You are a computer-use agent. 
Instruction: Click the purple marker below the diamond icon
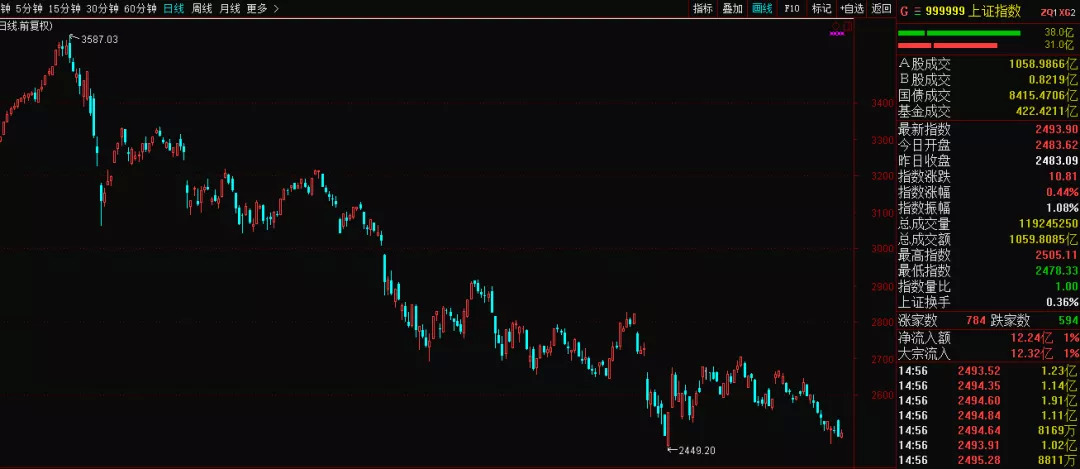point(837,33)
